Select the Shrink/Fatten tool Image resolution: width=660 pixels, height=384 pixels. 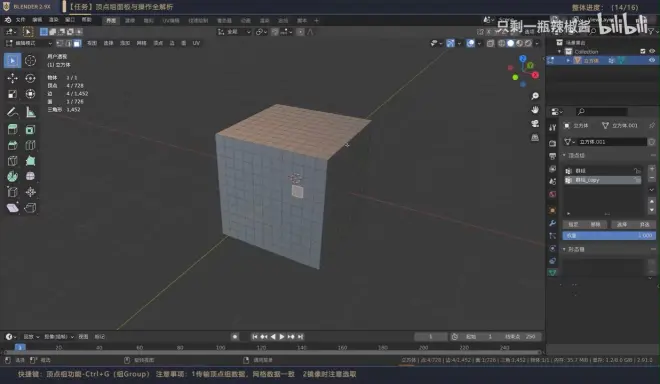tap(30, 192)
